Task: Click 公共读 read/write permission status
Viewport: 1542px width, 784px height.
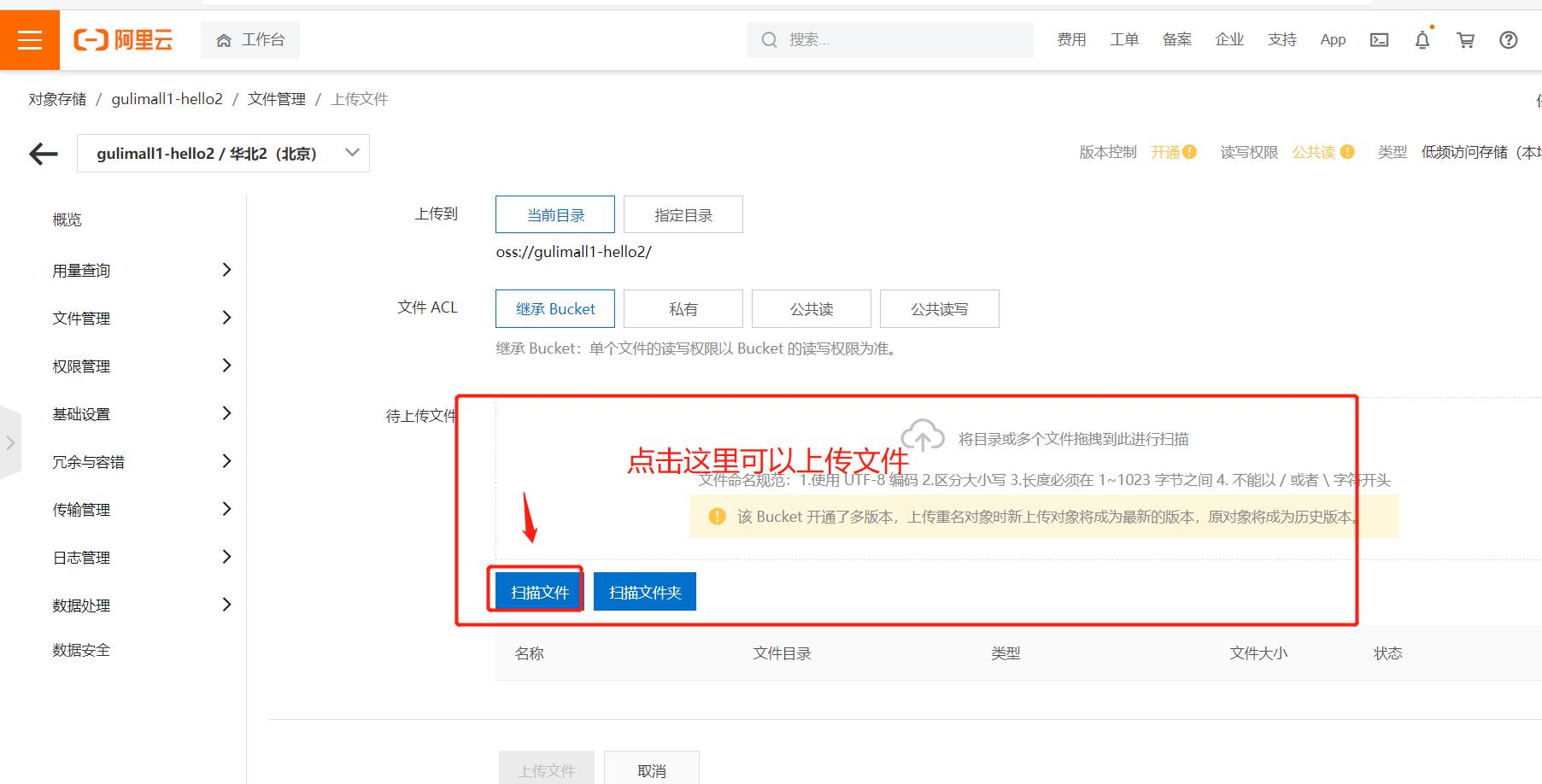Action: point(1314,152)
